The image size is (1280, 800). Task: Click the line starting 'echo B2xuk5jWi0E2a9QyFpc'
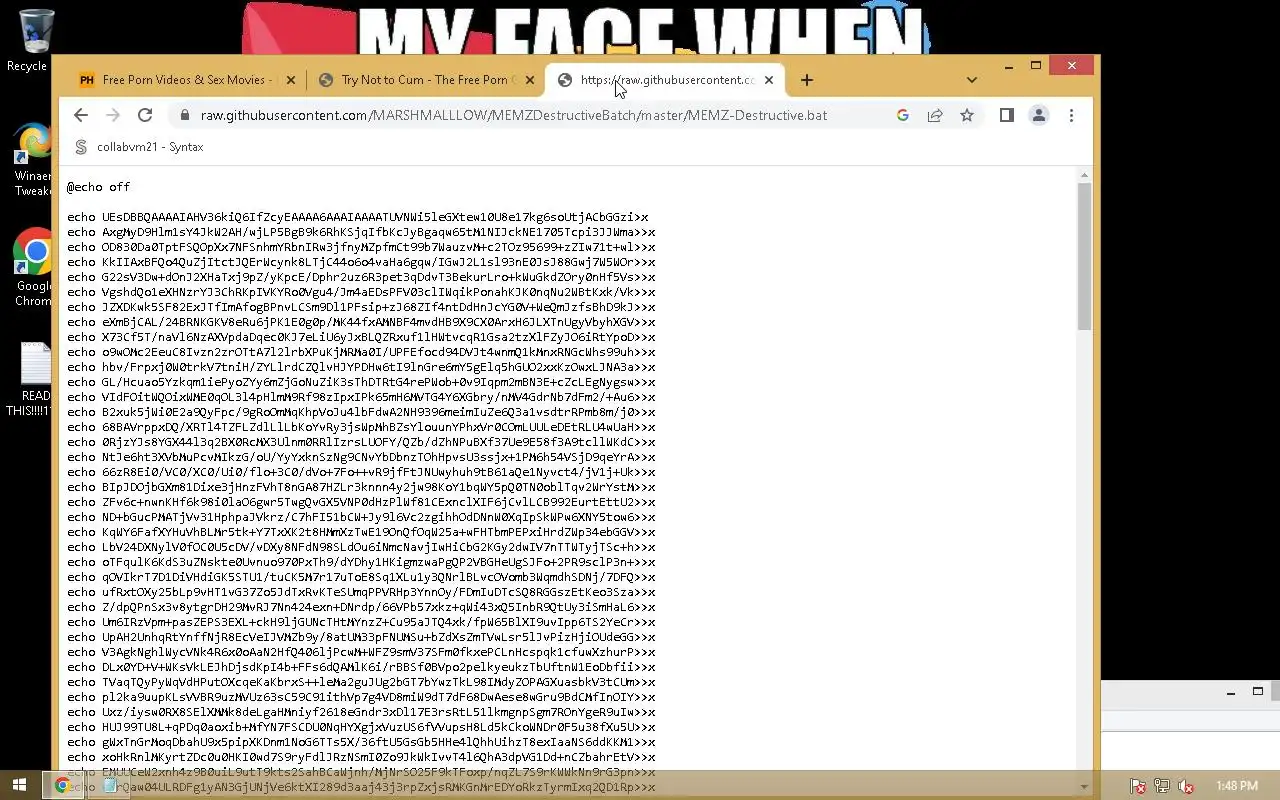(361, 412)
